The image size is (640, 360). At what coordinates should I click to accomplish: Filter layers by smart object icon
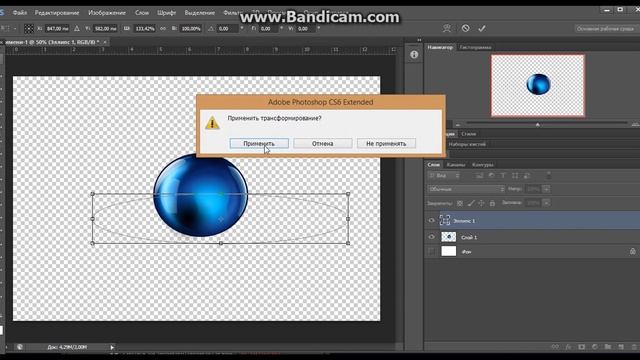pyautogui.click(x=527, y=176)
